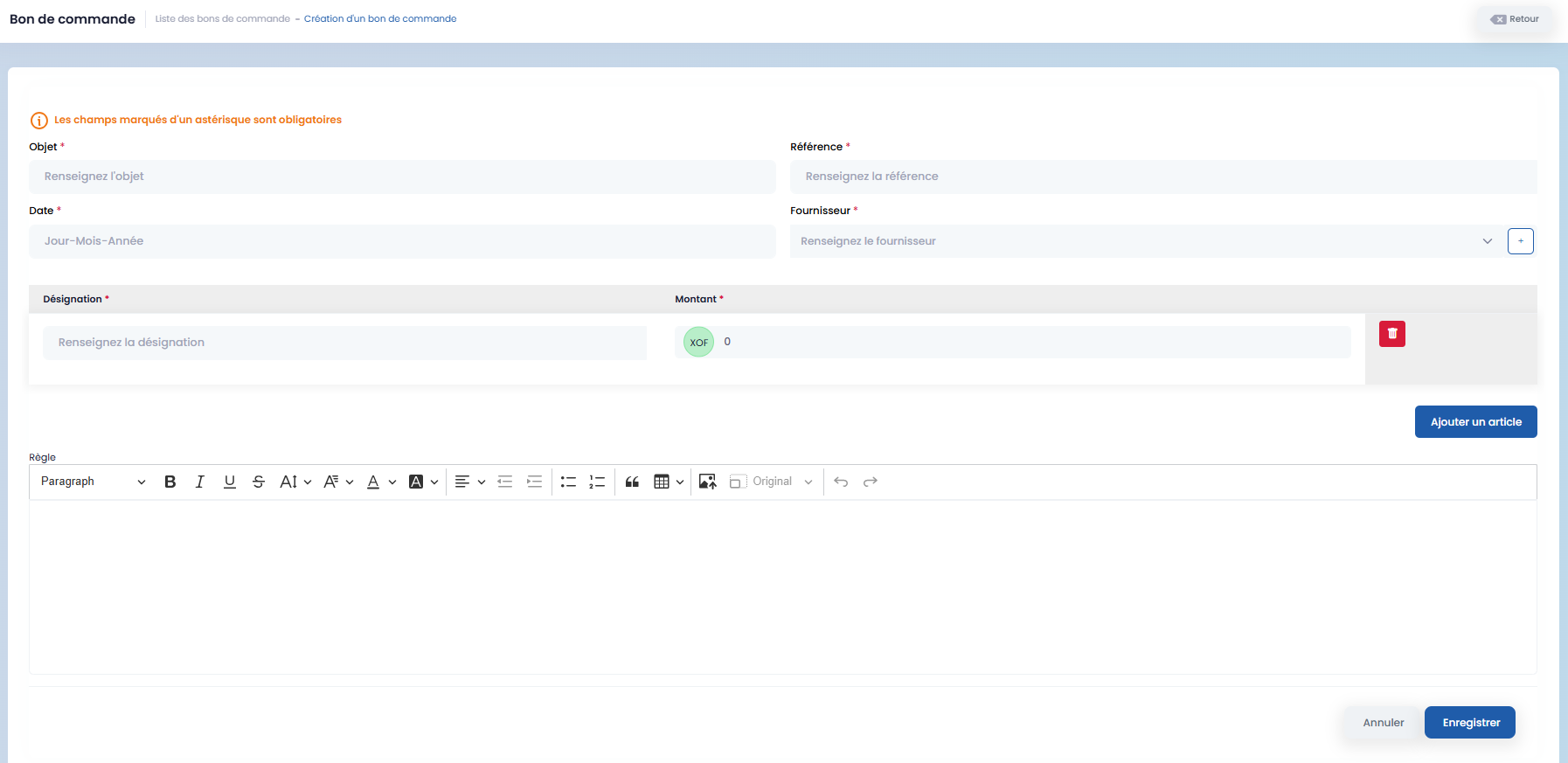The width and height of the screenshot is (1568, 763).
Task: Delete the article row with trash icon
Action: pos(1391,334)
